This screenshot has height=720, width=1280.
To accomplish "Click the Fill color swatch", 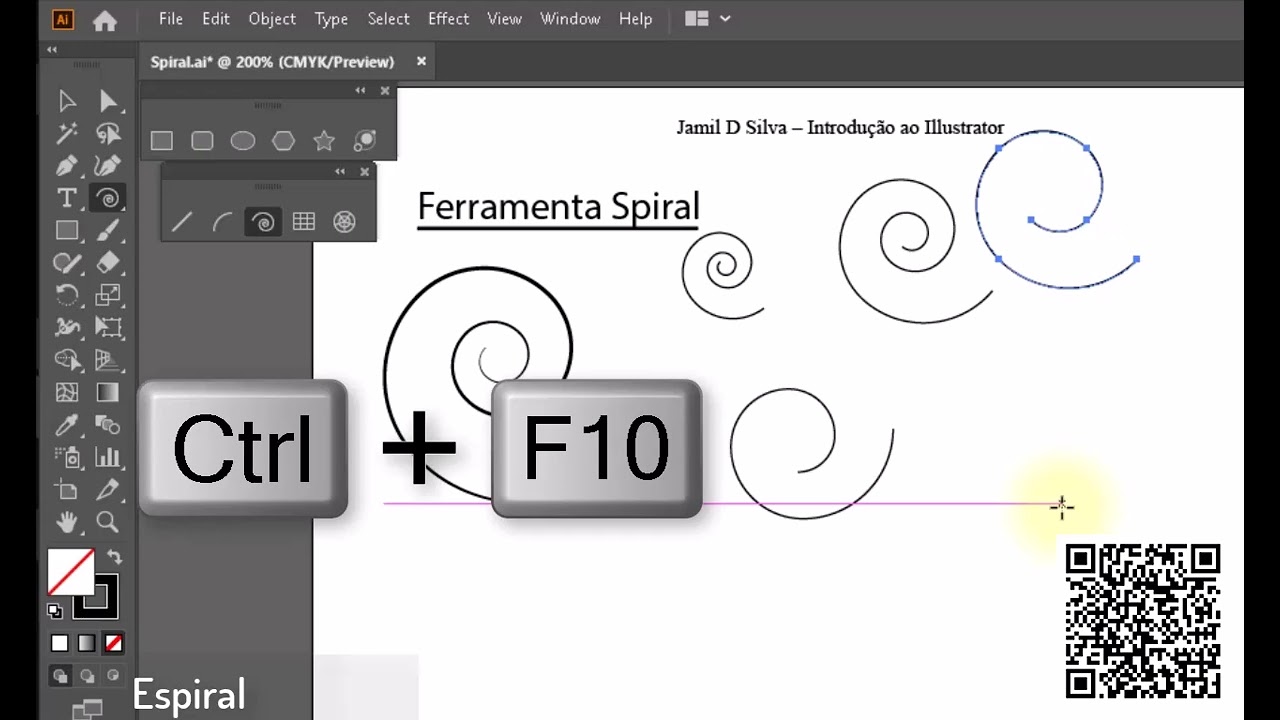I will [x=71, y=572].
